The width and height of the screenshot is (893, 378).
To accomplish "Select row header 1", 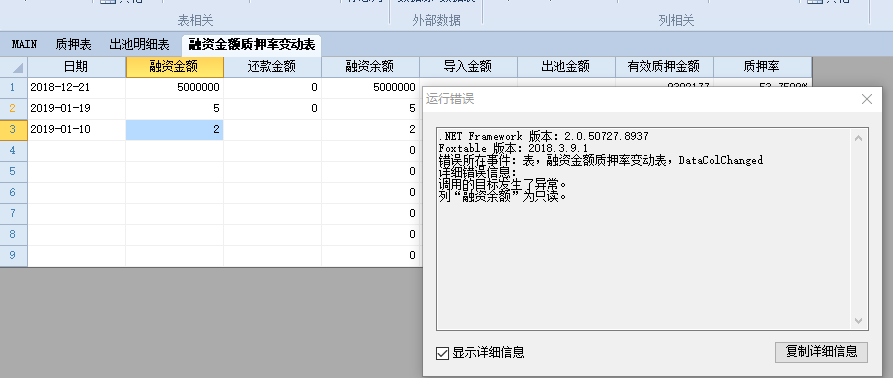I will pos(14,88).
